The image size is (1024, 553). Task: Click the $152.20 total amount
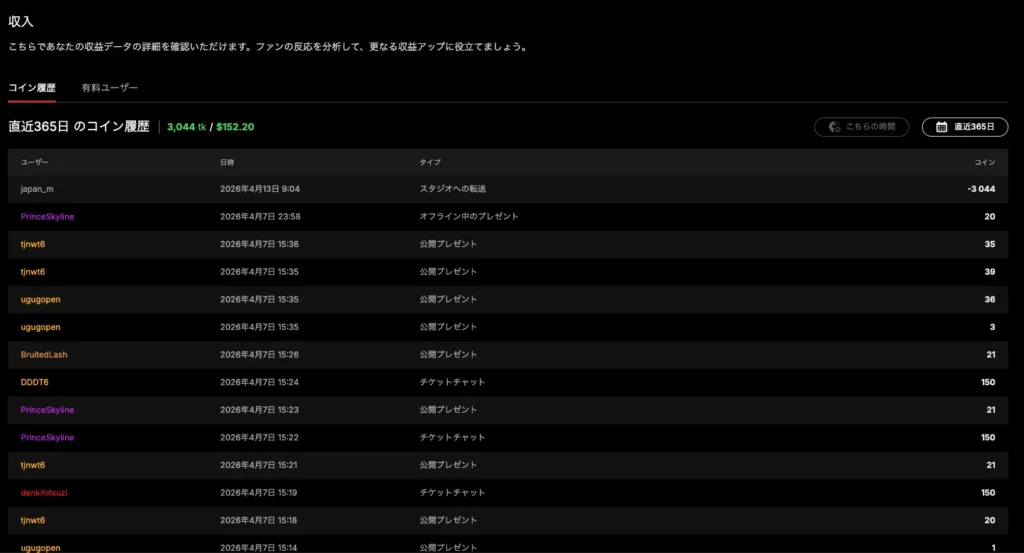point(235,127)
